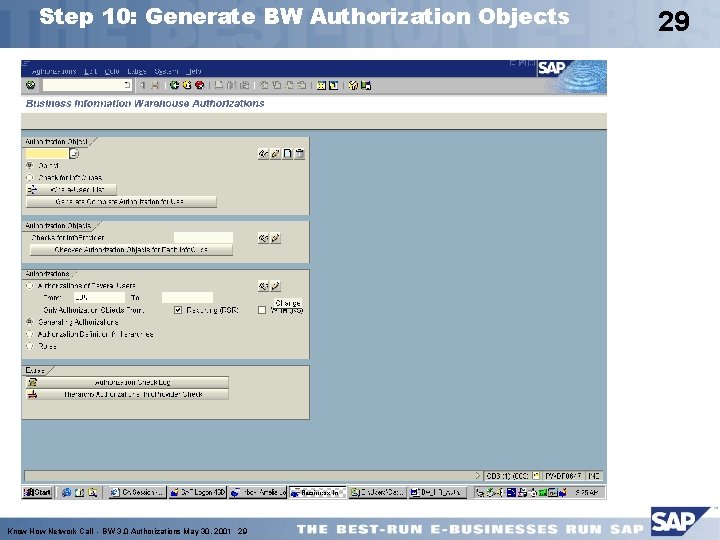Click the To user input field

coord(187,298)
